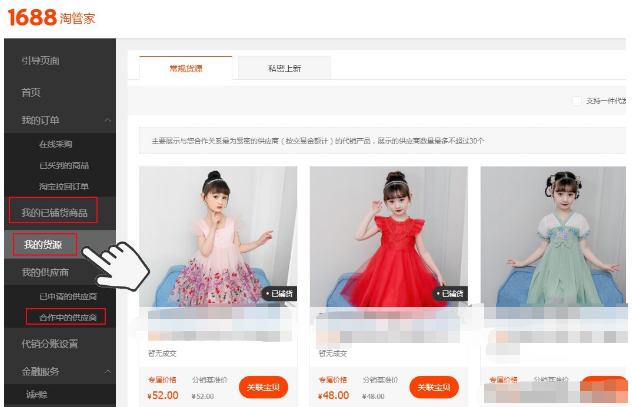632x407 pixels.
Task: Select 我的货源 in sidebar
Action: point(44,244)
